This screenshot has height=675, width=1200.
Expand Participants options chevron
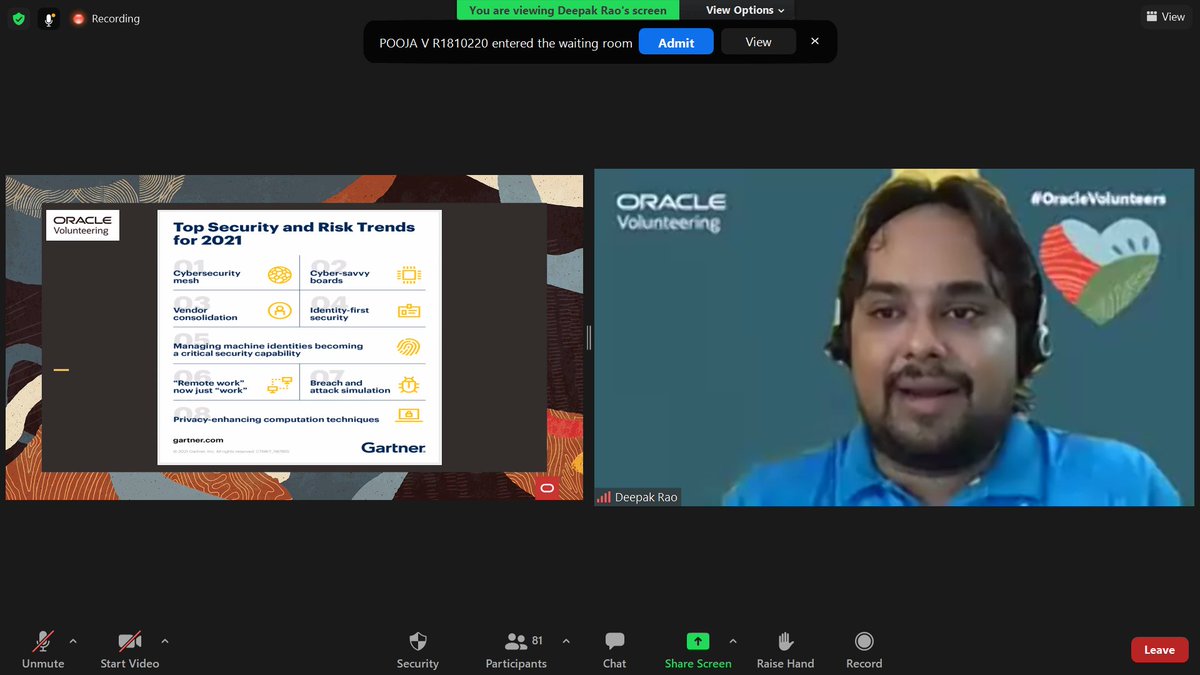pos(565,641)
